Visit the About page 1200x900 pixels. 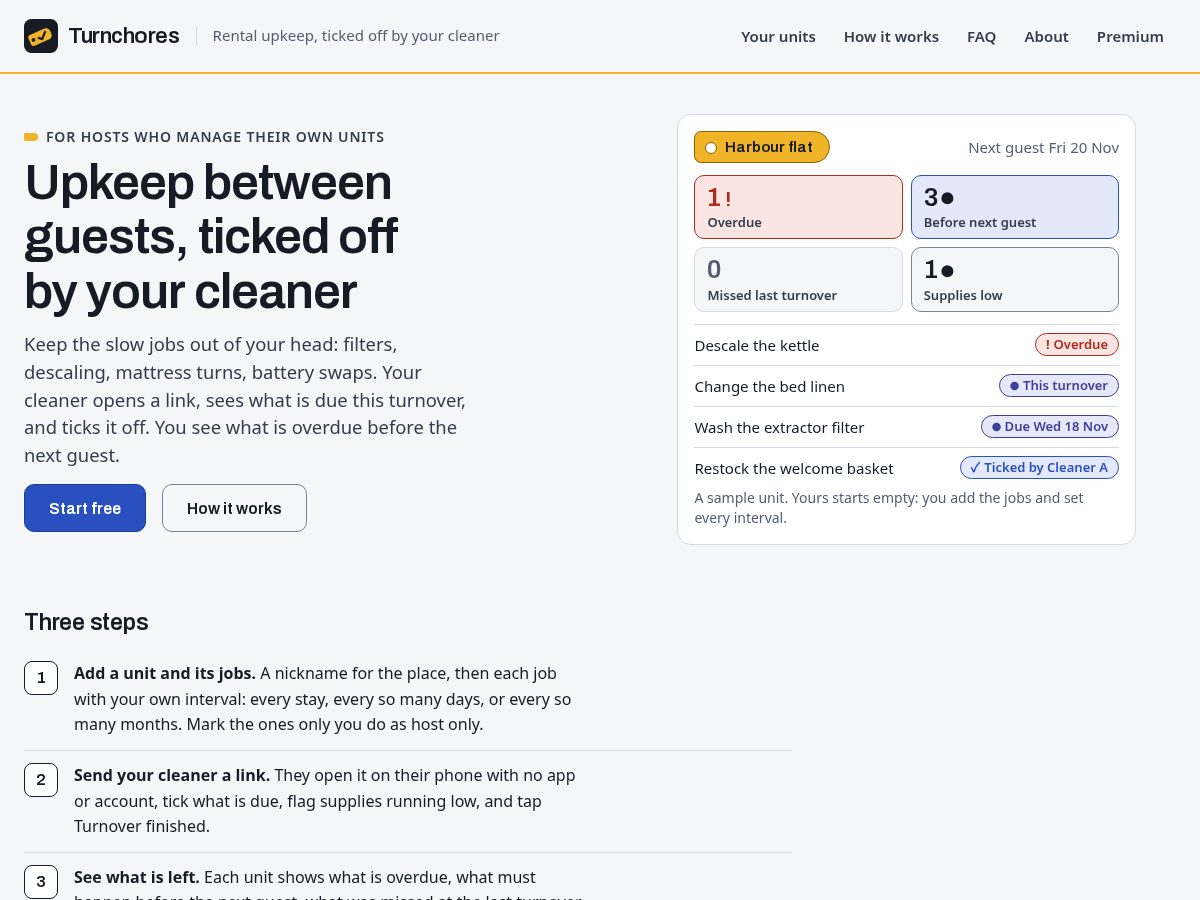tap(1046, 36)
